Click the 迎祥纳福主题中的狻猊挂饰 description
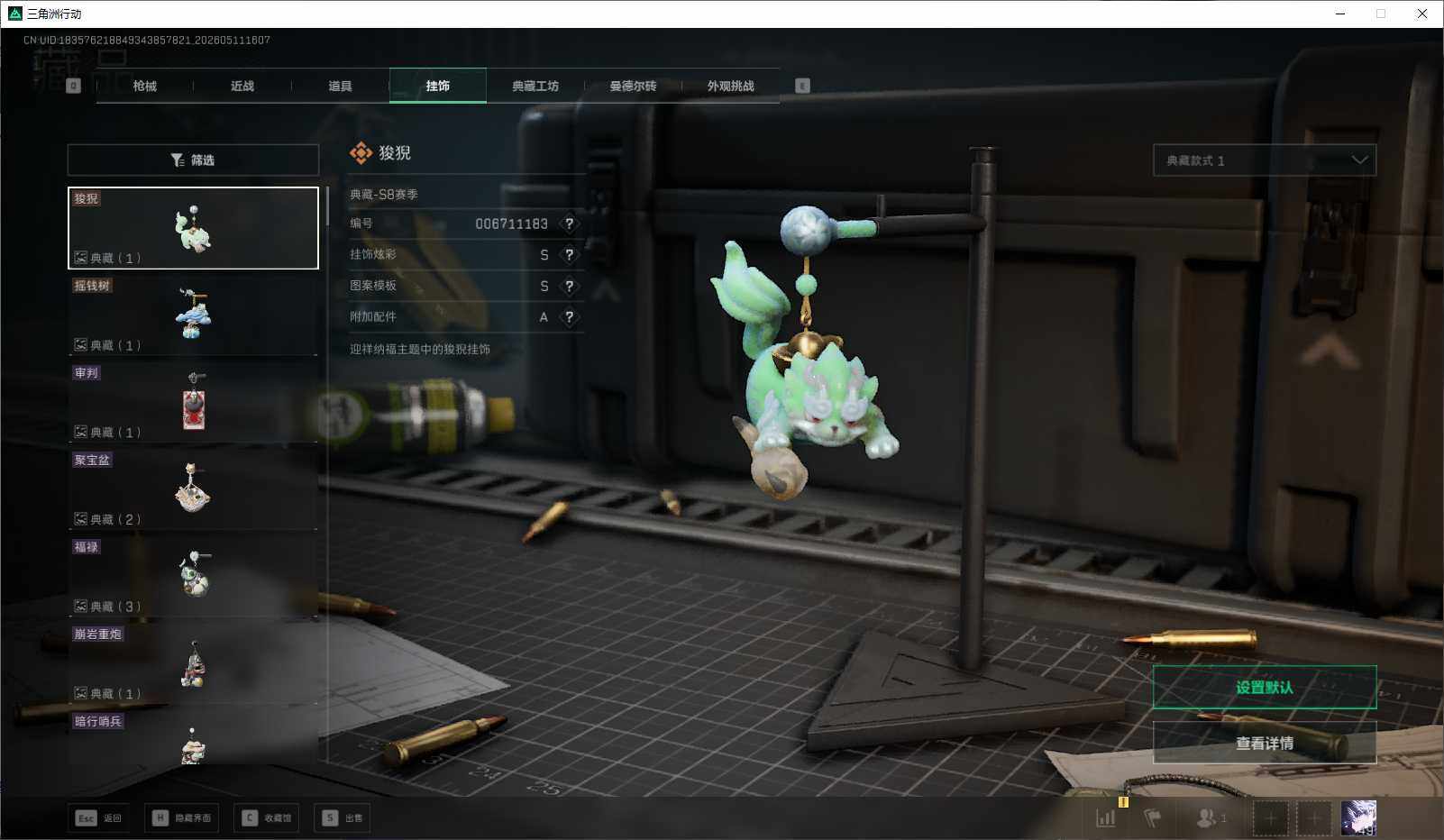Image resolution: width=1444 pixels, height=840 pixels. click(x=420, y=349)
